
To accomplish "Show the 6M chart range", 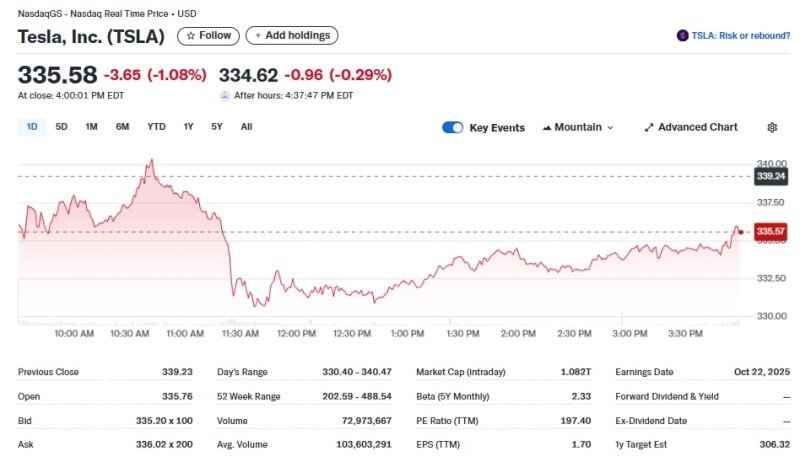I will pos(122,127).
